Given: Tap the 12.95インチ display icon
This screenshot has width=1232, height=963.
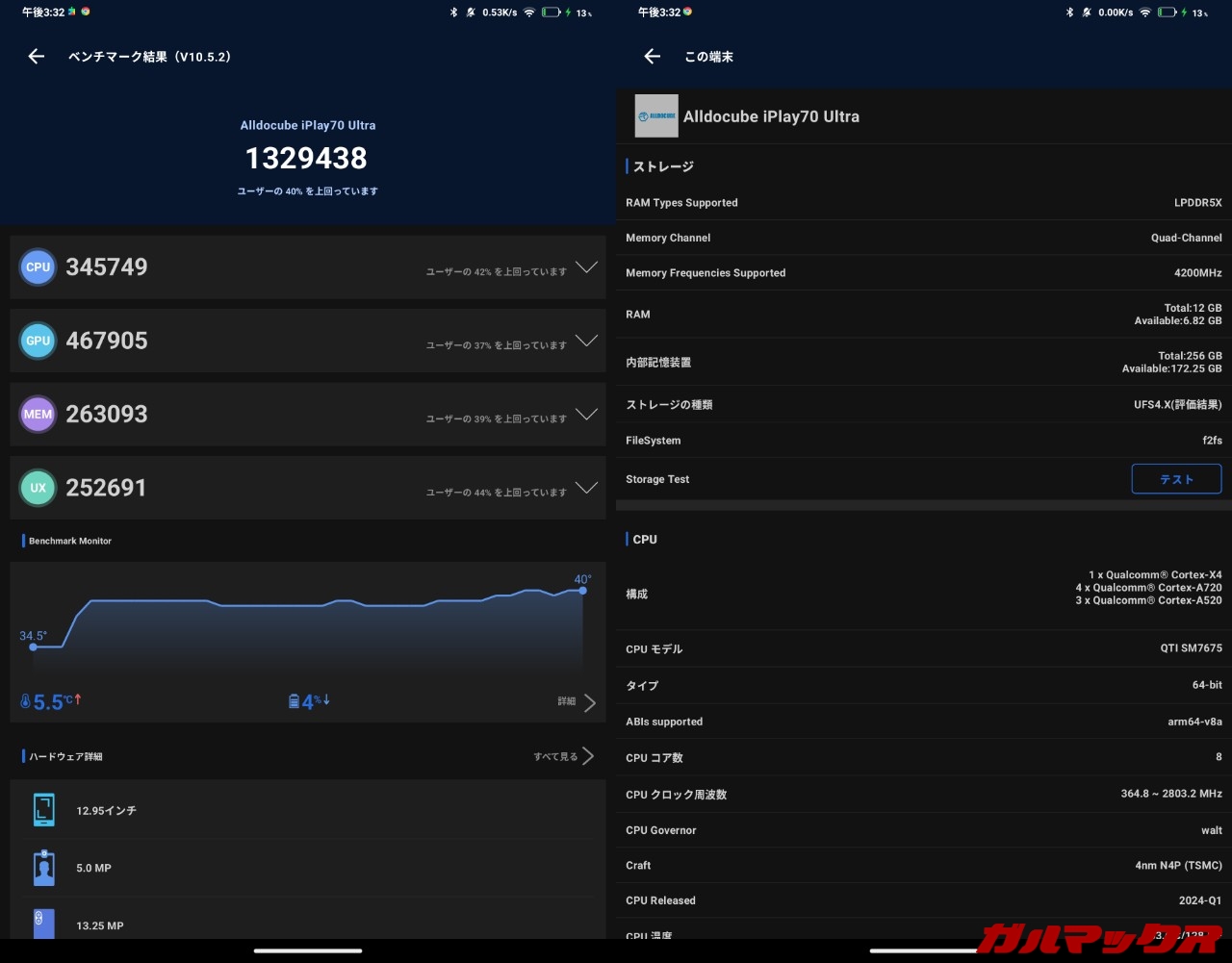Looking at the screenshot, I should pos(44,811).
